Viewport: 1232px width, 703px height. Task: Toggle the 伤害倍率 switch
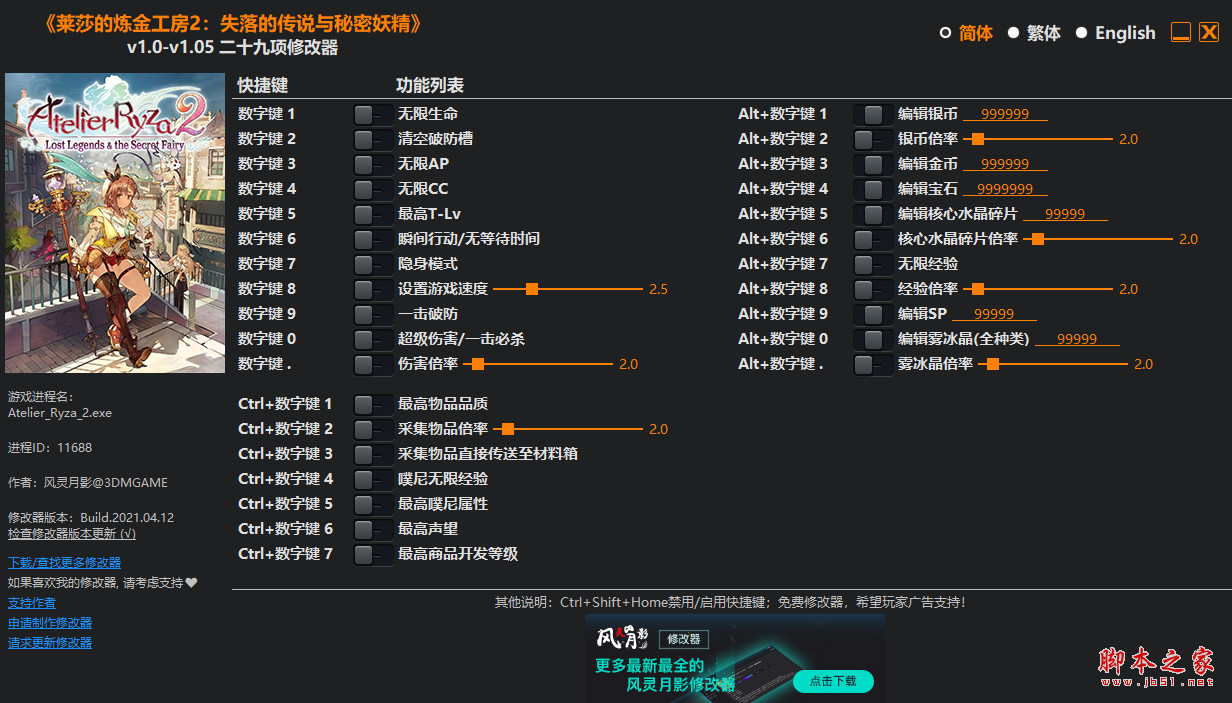[x=373, y=364]
